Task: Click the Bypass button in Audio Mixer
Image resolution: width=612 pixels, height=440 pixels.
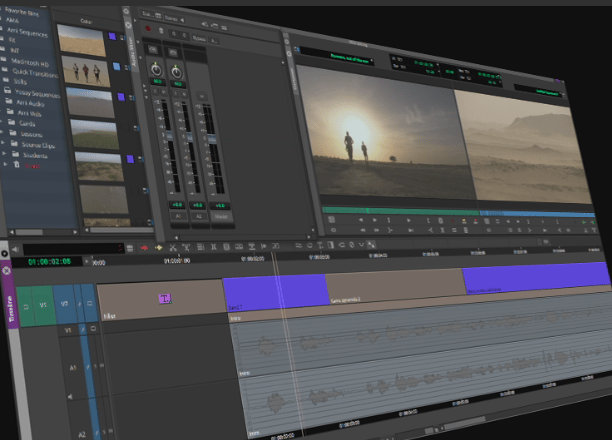Action: 199,38
